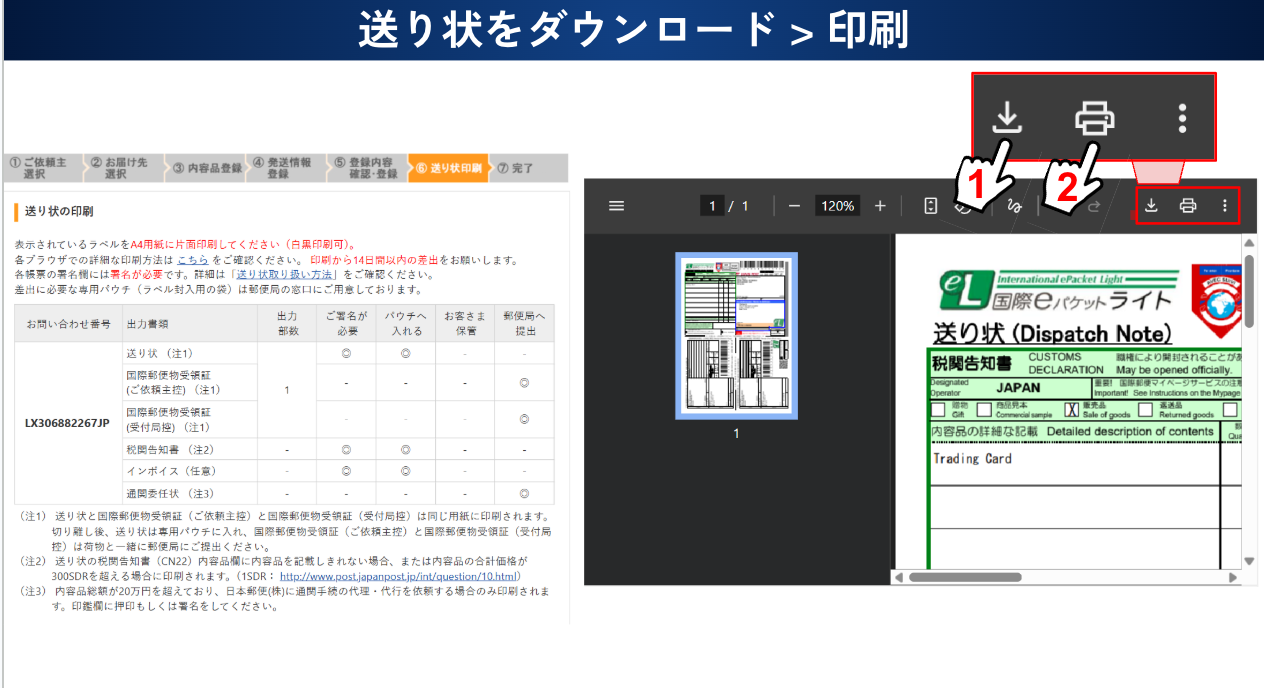The width and height of the screenshot is (1264, 688).
Task: Click the 120% zoom level field
Action: (837, 206)
